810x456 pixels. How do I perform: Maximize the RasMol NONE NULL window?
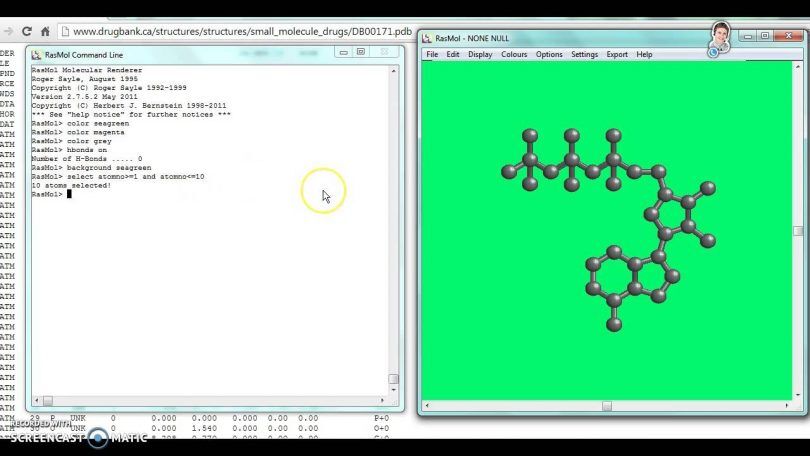click(765, 36)
